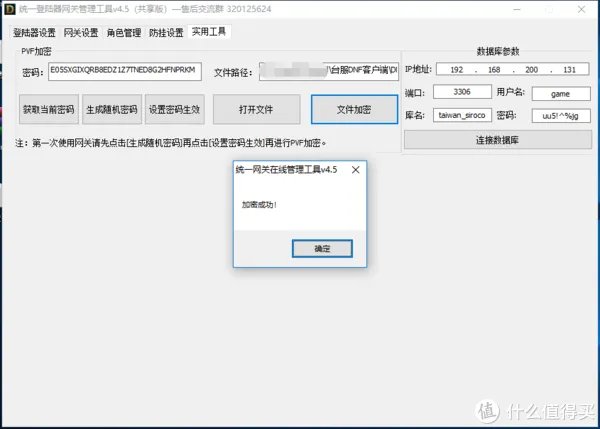The height and width of the screenshot is (429, 600).
Task: Click the 连接数据库 button
Action: click(497, 140)
